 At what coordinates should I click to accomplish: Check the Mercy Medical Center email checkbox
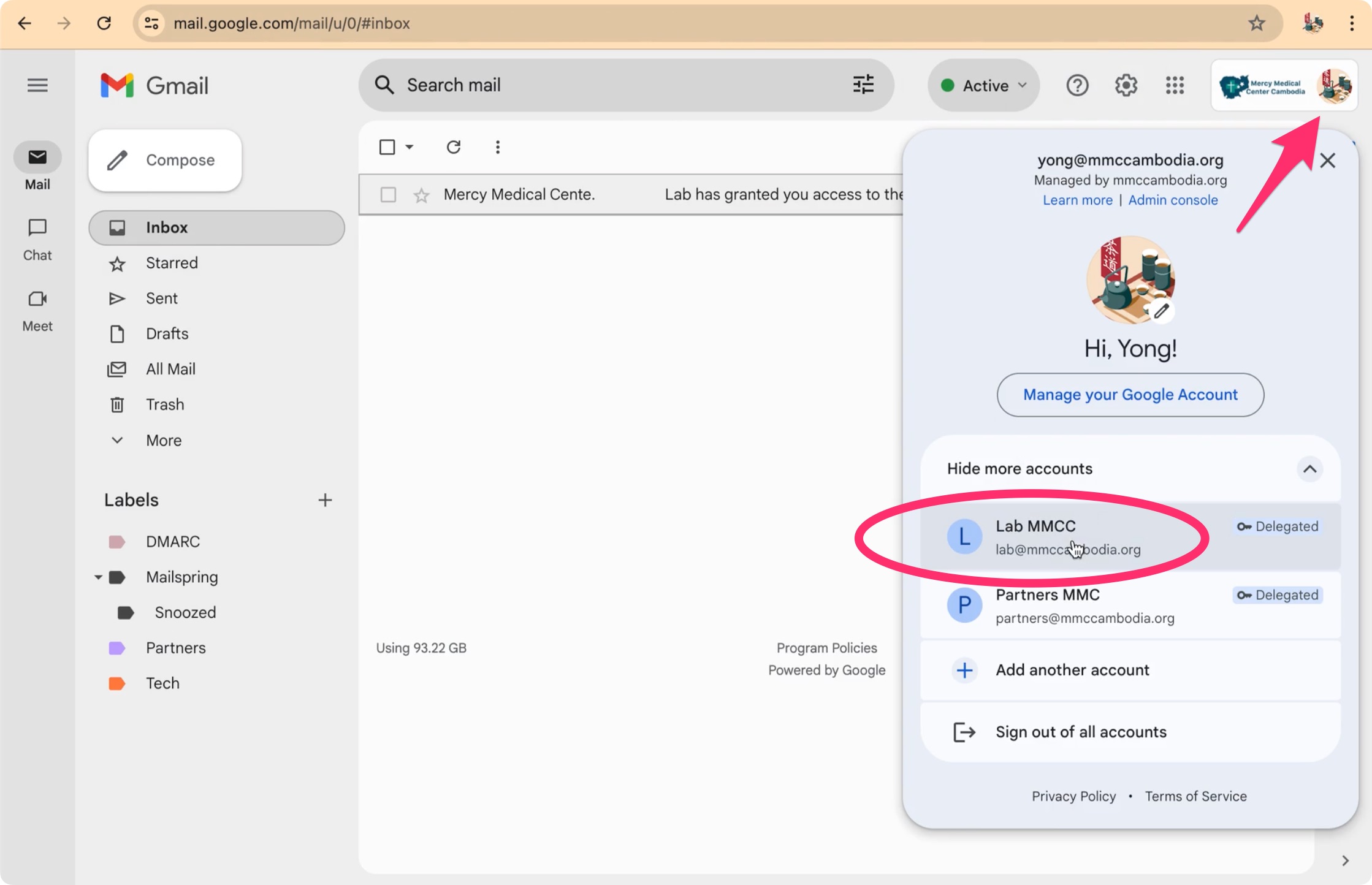tap(388, 195)
